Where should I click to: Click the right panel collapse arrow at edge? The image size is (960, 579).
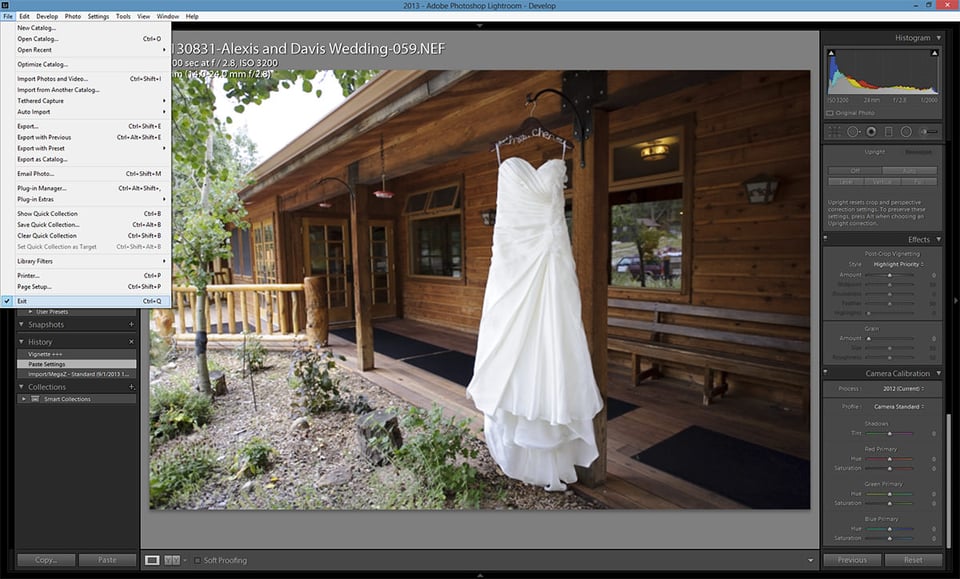point(956,301)
